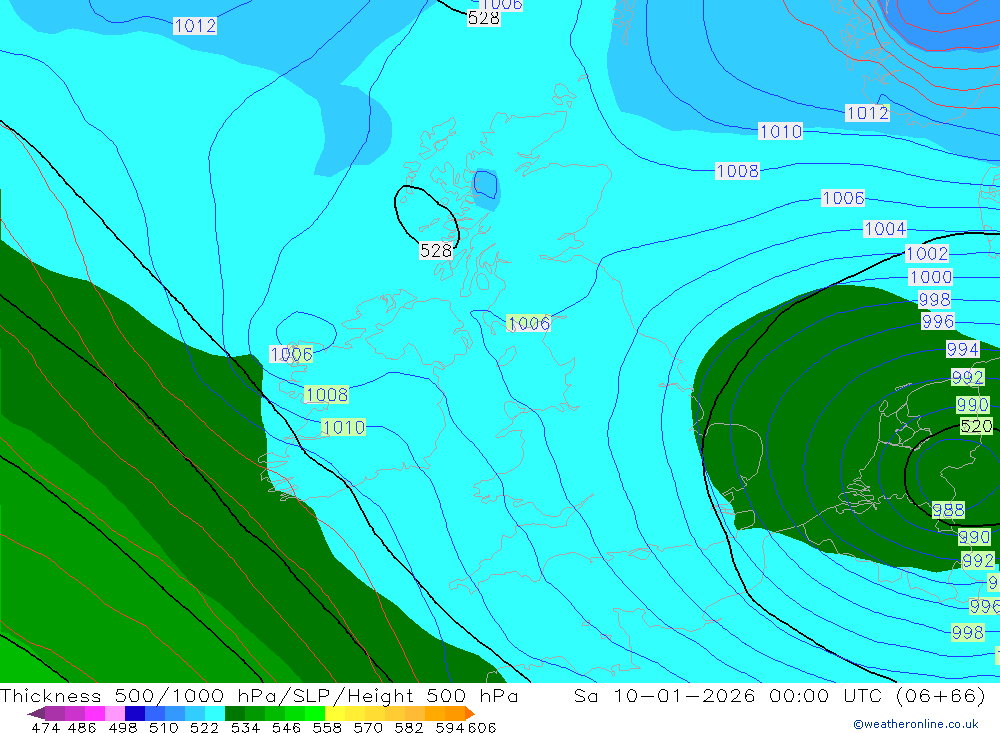Image resolution: width=1000 pixels, height=733 pixels.
Task: Pick the bright yellow legend swatch at 558
Action: (x=335, y=713)
